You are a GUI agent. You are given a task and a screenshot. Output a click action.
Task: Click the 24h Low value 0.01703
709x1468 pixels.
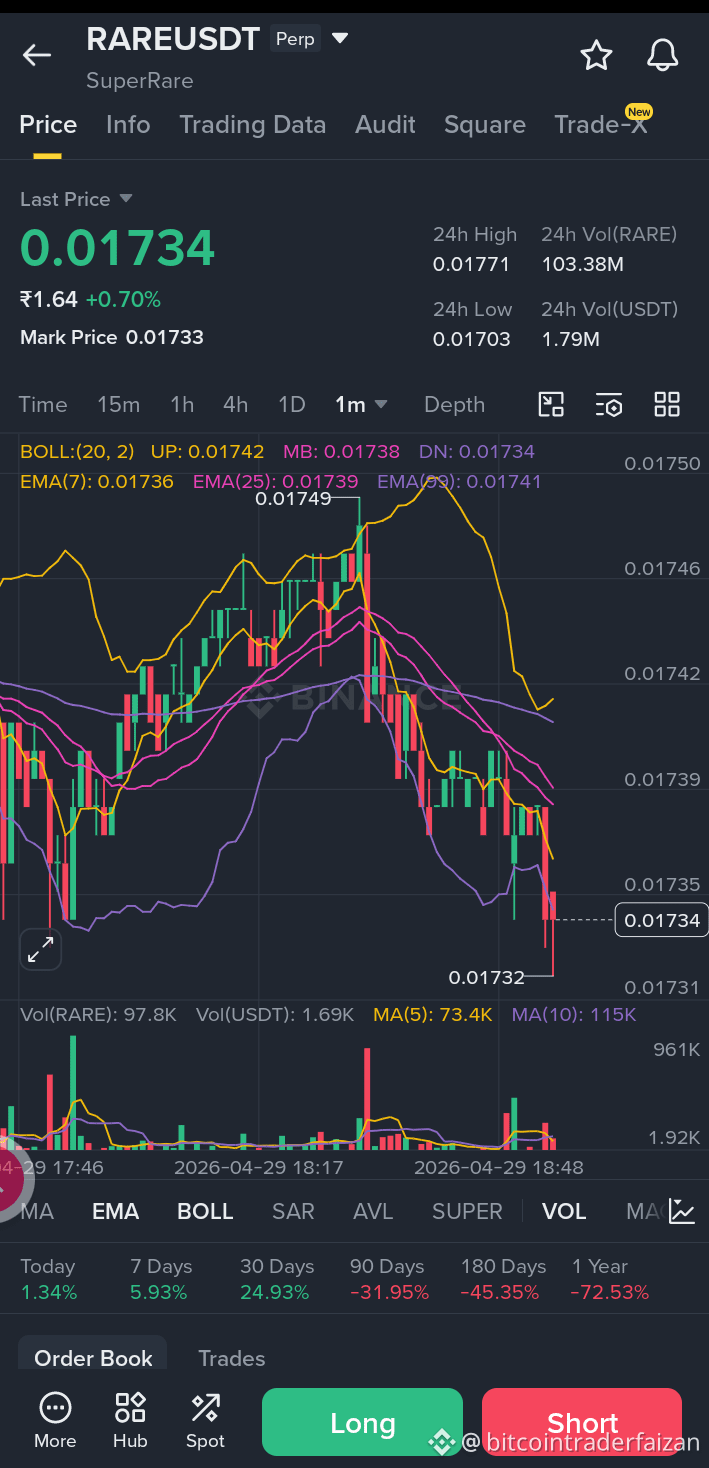(471, 339)
